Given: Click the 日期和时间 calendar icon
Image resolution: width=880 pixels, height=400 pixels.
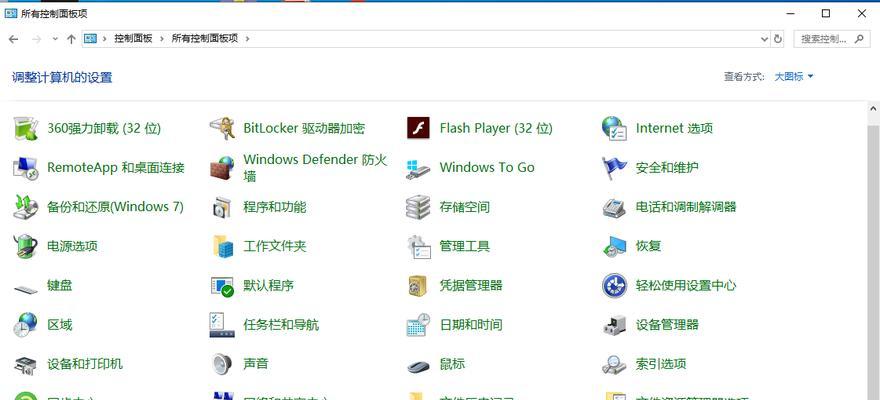Looking at the screenshot, I should point(418,325).
